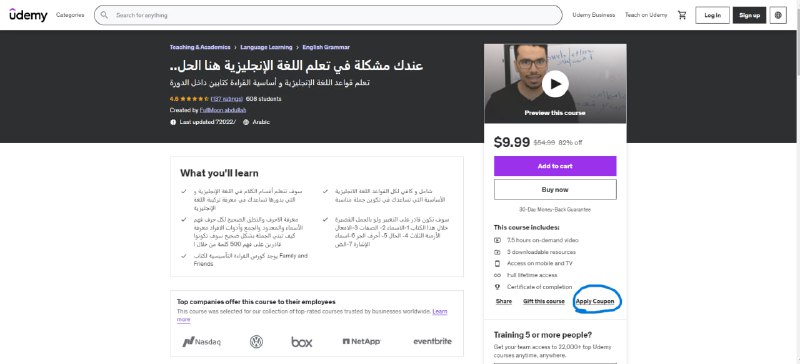Open the language globe button
This screenshot has width=800, height=364.
coord(778,15)
